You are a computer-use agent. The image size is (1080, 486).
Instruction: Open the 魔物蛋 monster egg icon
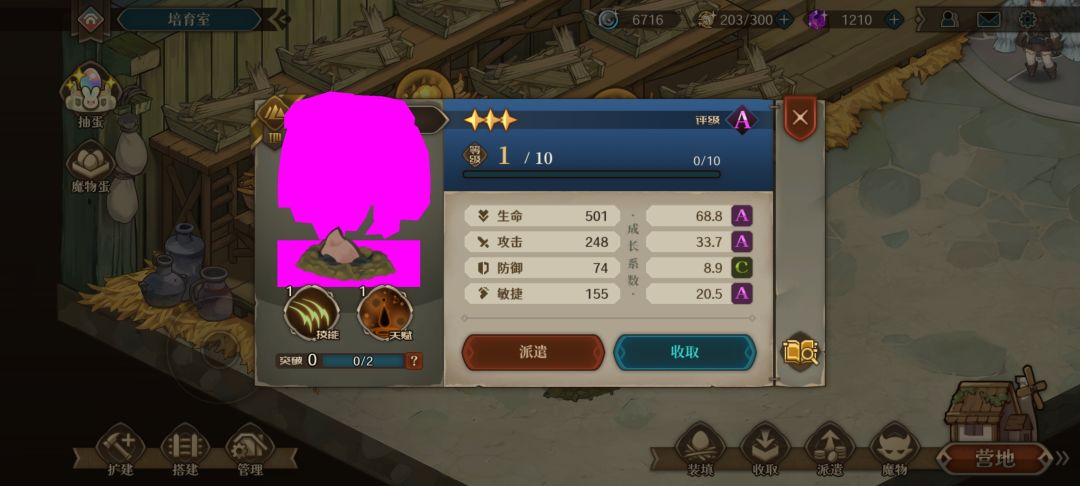(x=90, y=165)
